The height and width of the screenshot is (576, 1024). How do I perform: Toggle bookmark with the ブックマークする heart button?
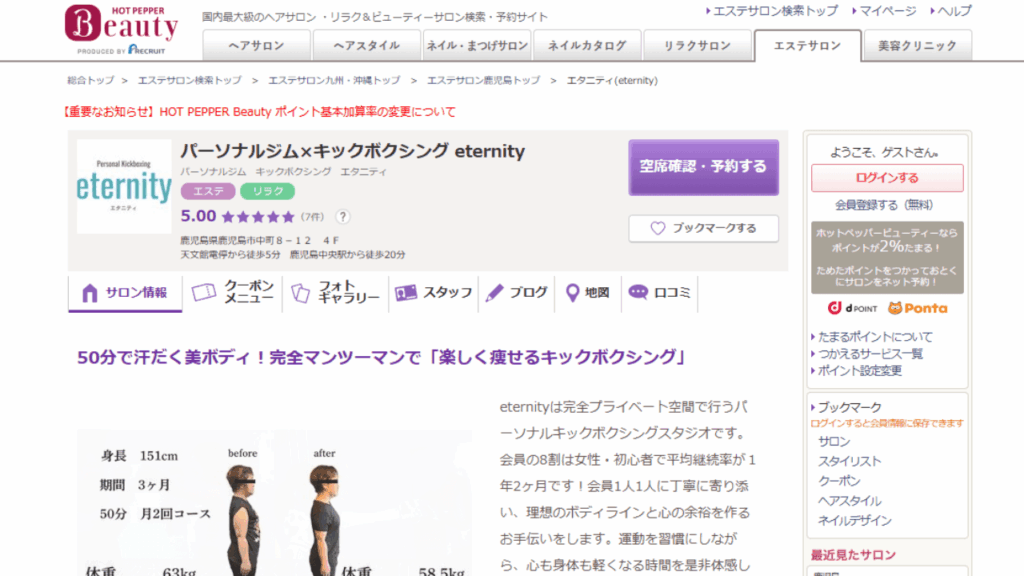702,229
